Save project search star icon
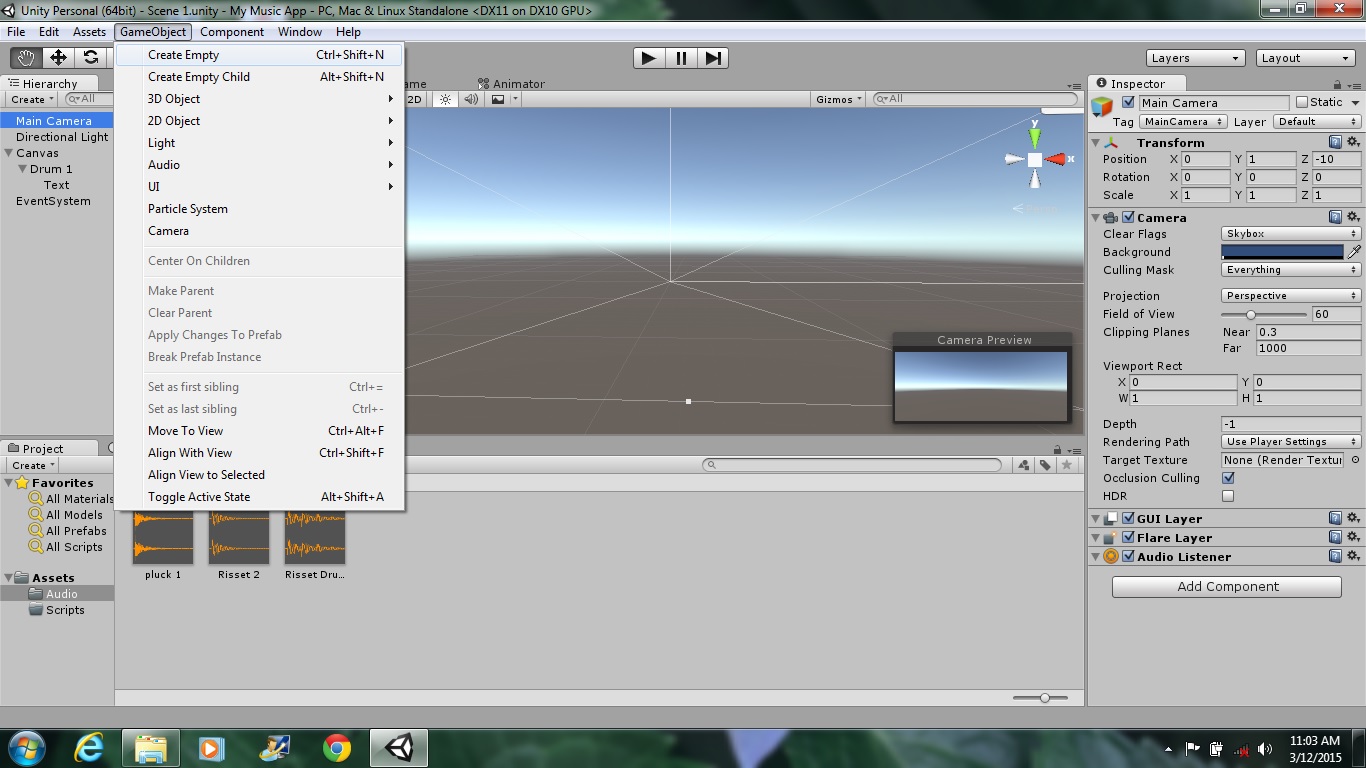This screenshot has width=1366, height=768. point(1067,465)
